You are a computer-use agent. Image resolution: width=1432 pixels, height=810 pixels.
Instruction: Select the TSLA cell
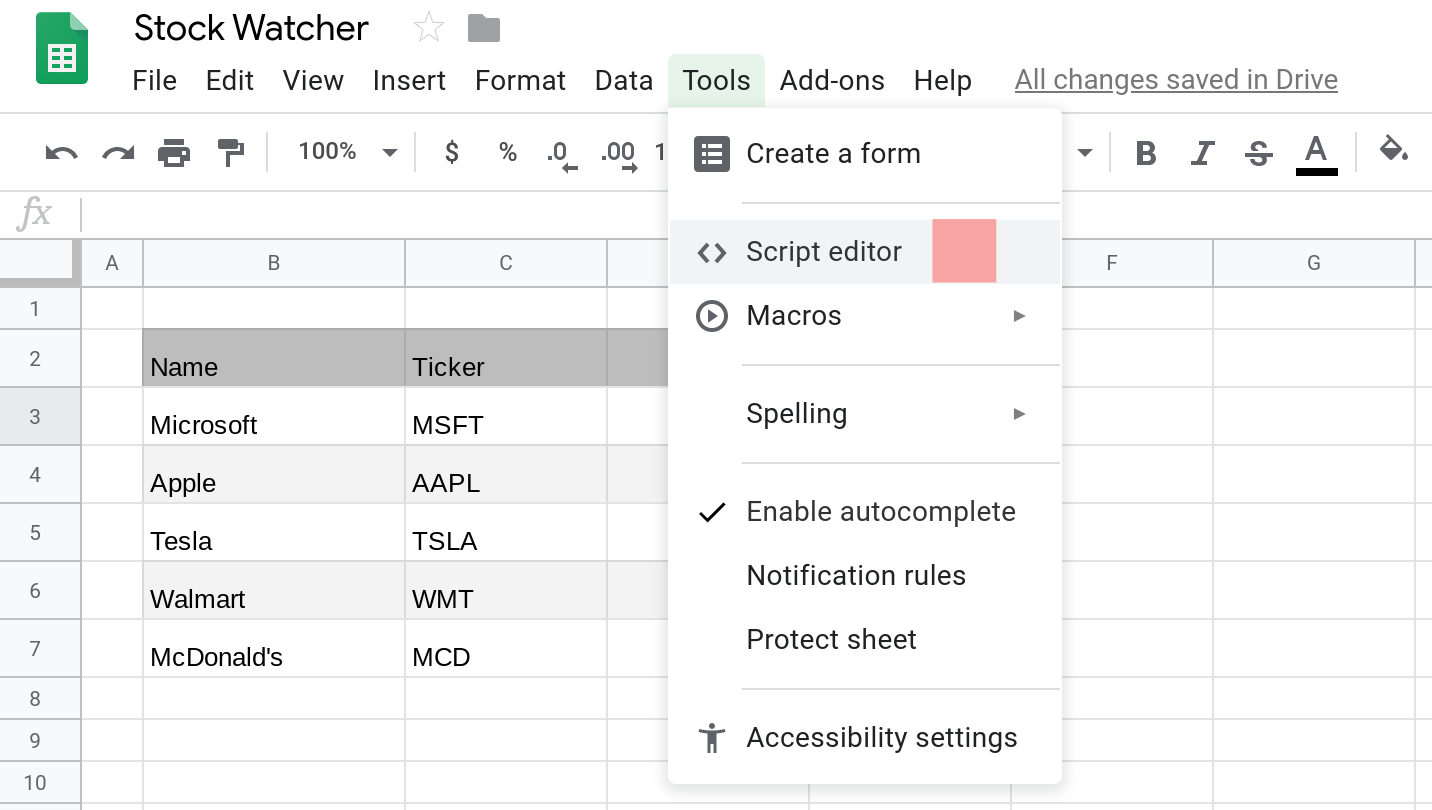(506, 532)
